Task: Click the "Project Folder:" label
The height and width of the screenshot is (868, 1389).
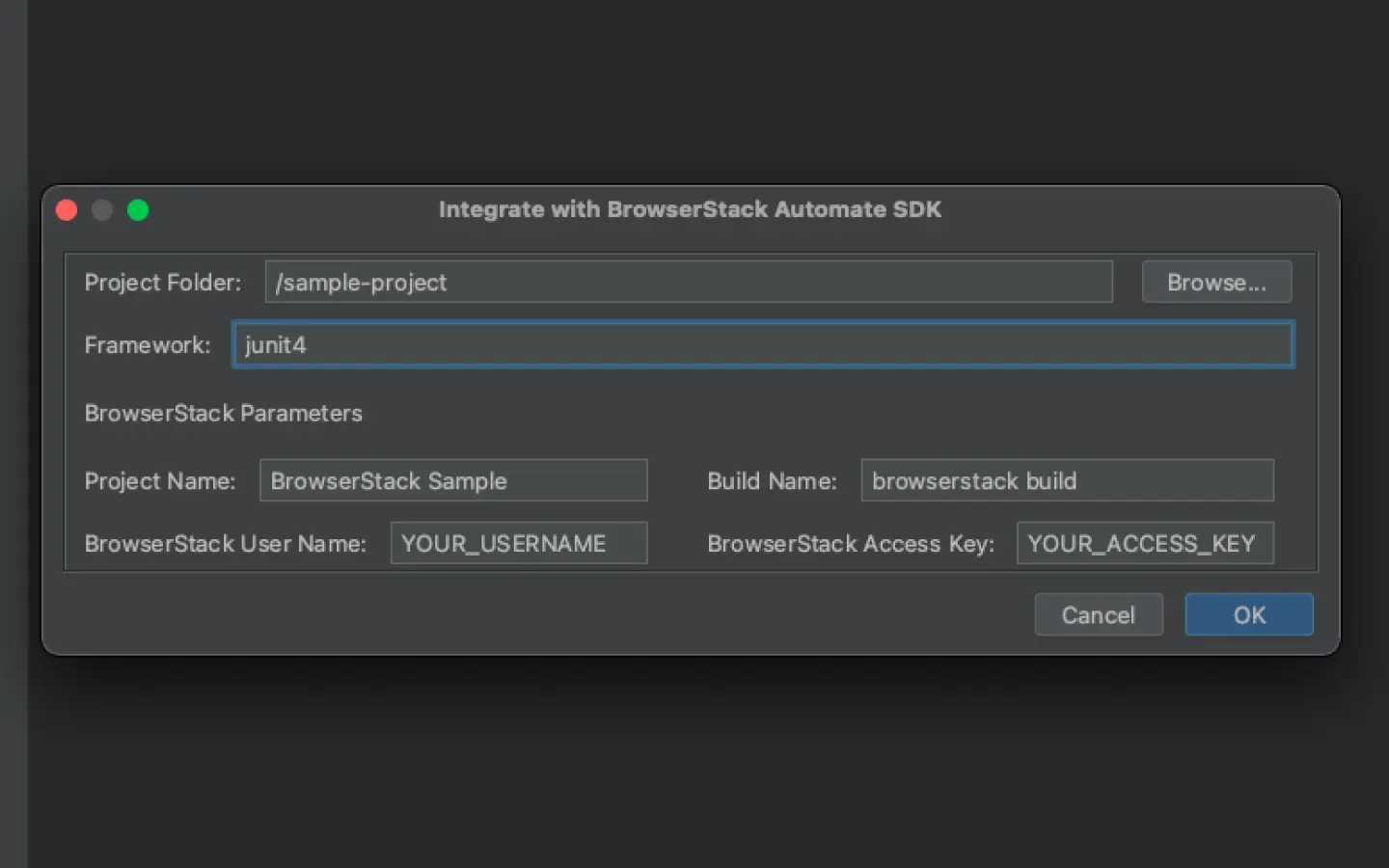Action: 162,283
